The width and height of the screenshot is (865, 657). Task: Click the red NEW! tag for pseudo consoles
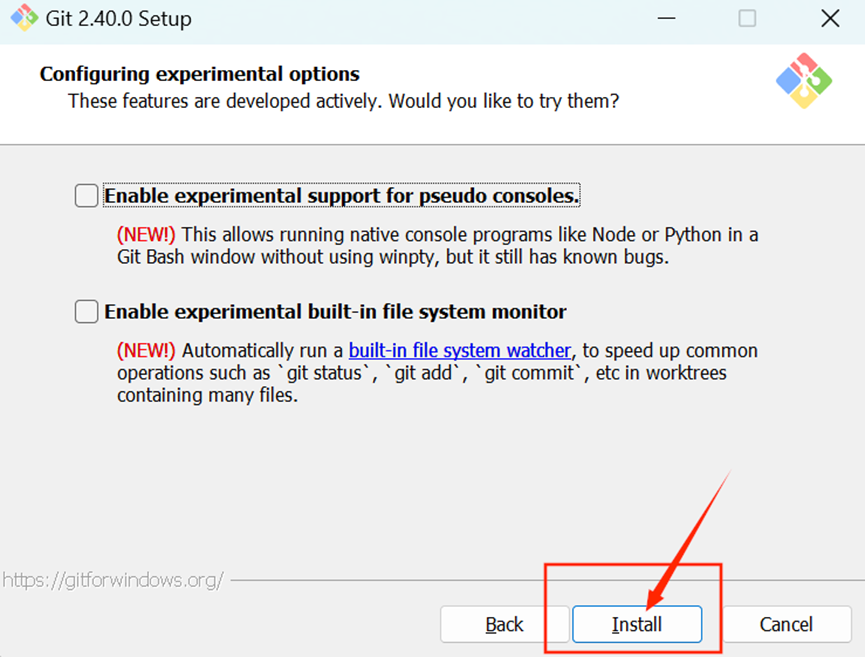[x=146, y=235]
